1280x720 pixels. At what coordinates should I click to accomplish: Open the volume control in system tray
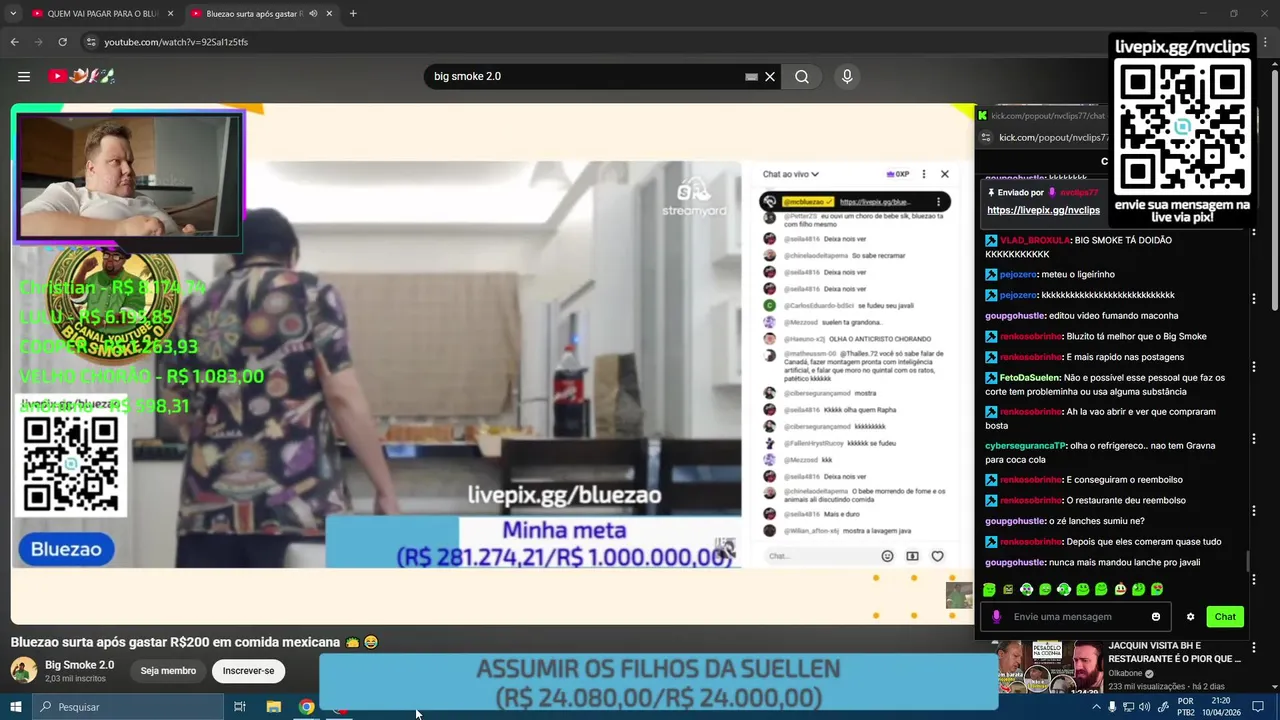pos(1144,707)
